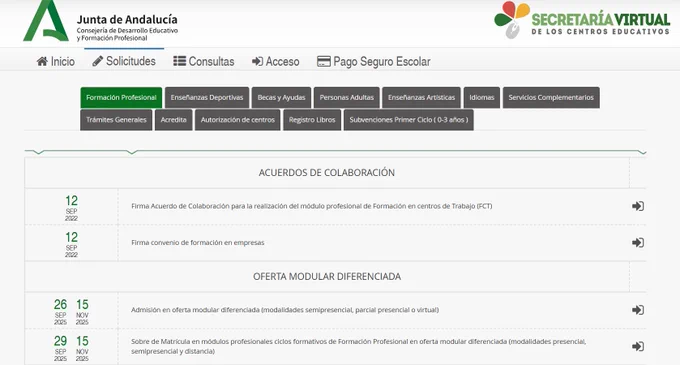Select the Personas Adultas tab
Viewport: 680px width, 365px height.
click(x=347, y=98)
